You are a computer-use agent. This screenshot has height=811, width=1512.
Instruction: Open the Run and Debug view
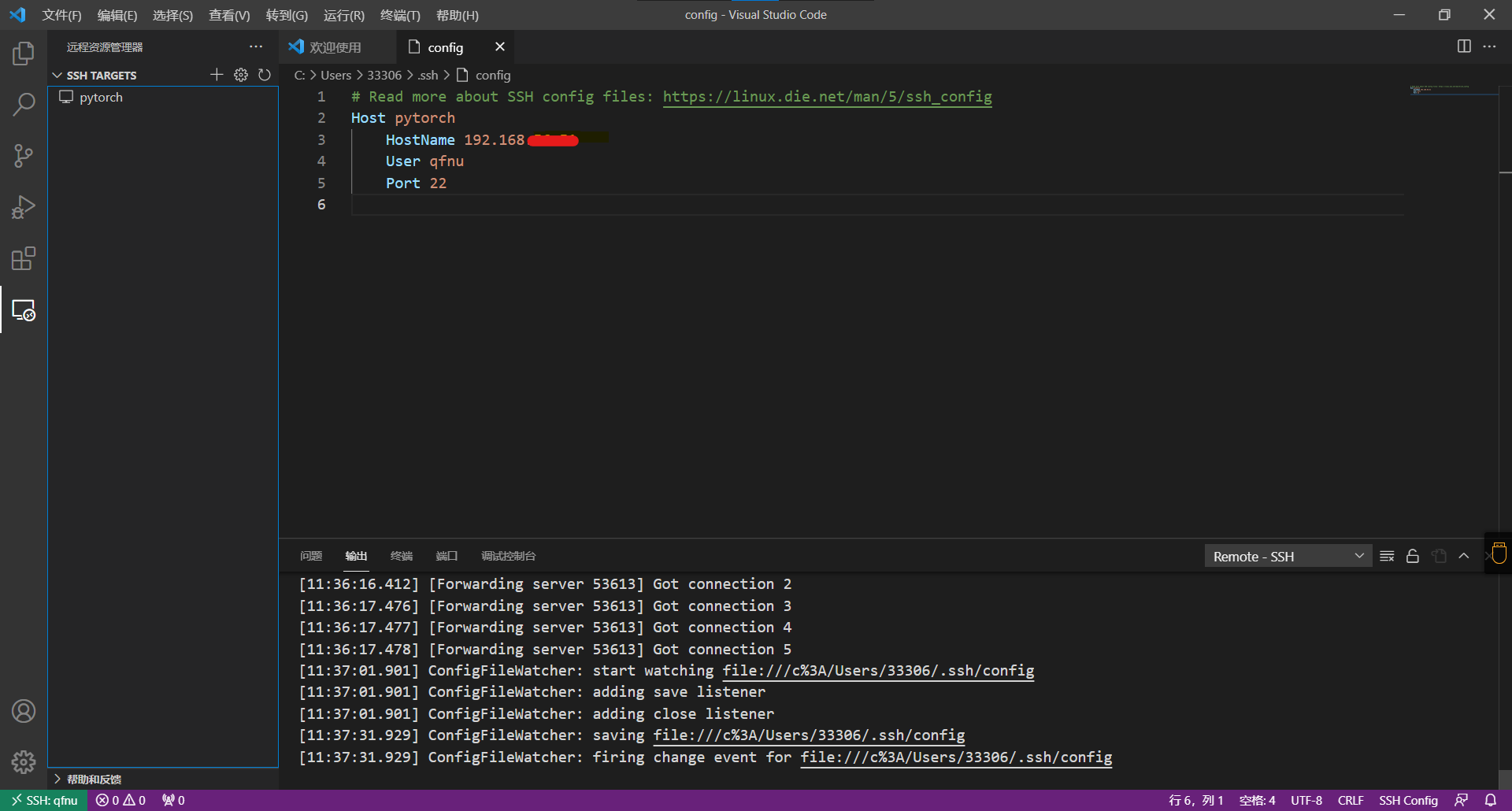pyautogui.click(x=24, y=207)
